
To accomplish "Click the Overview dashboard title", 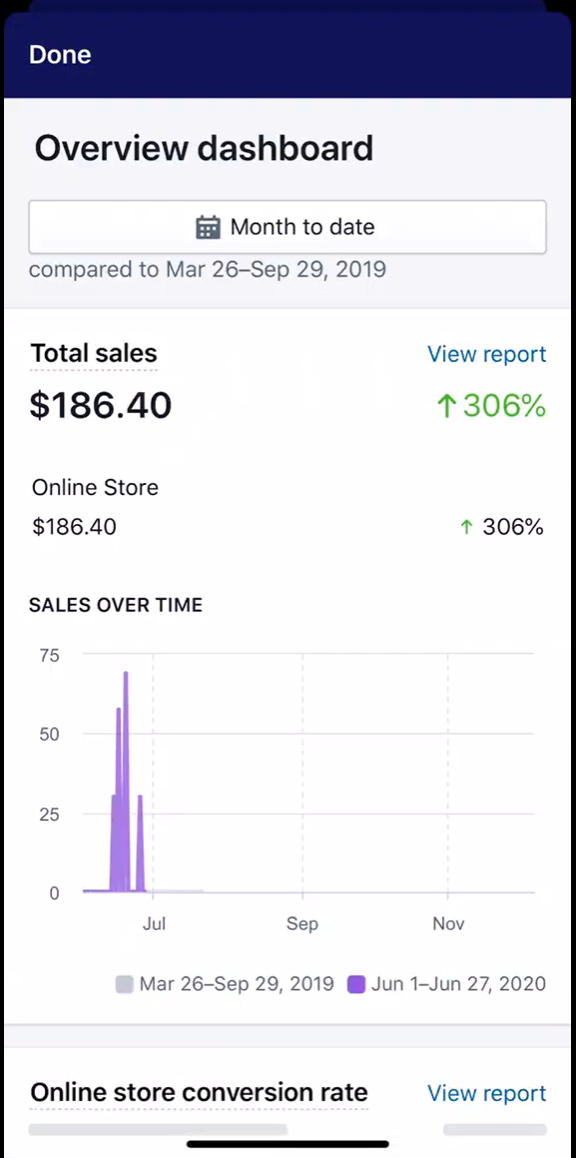I will click(204, 148).
